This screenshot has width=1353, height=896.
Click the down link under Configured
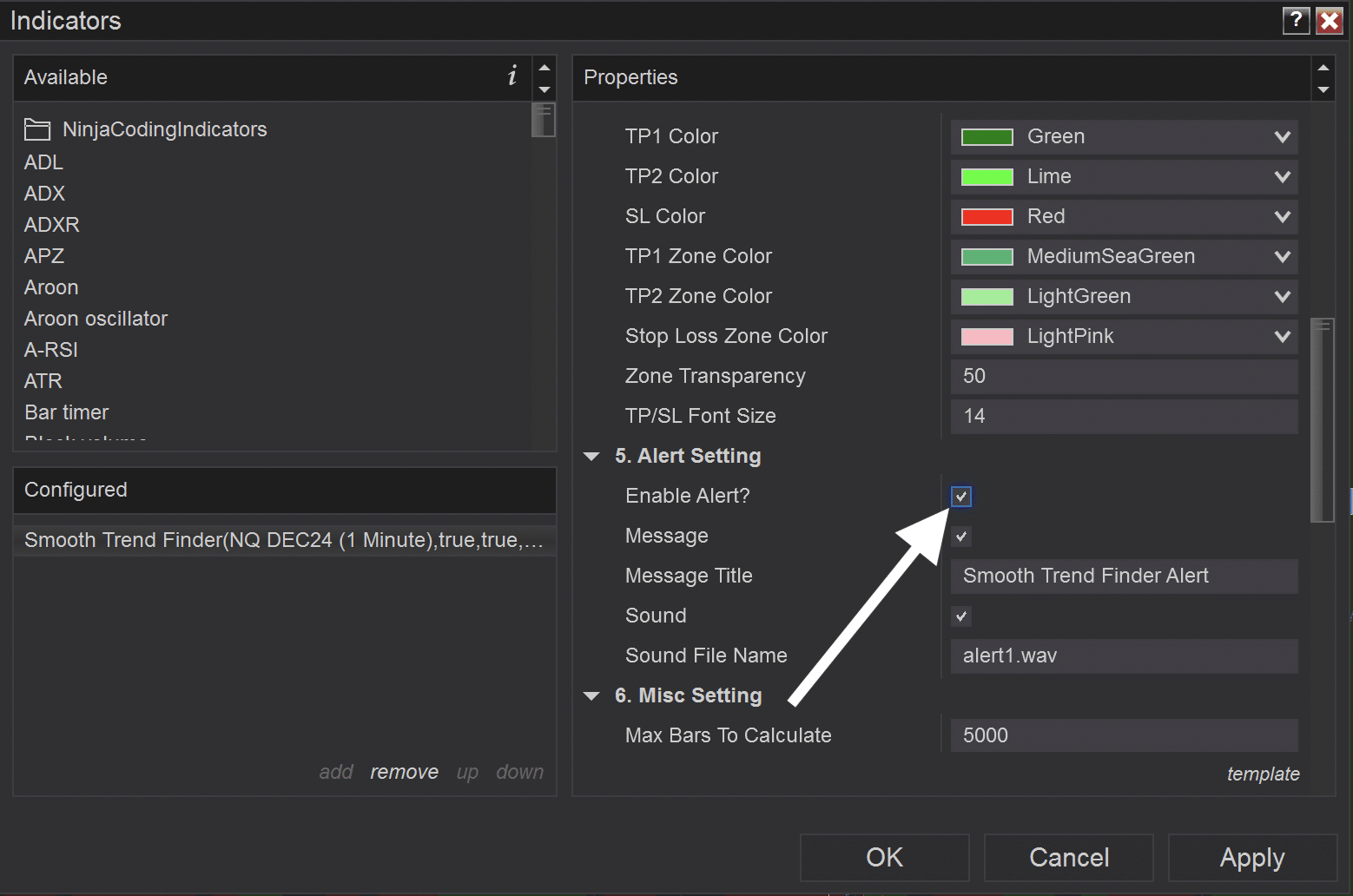[519, 772]
